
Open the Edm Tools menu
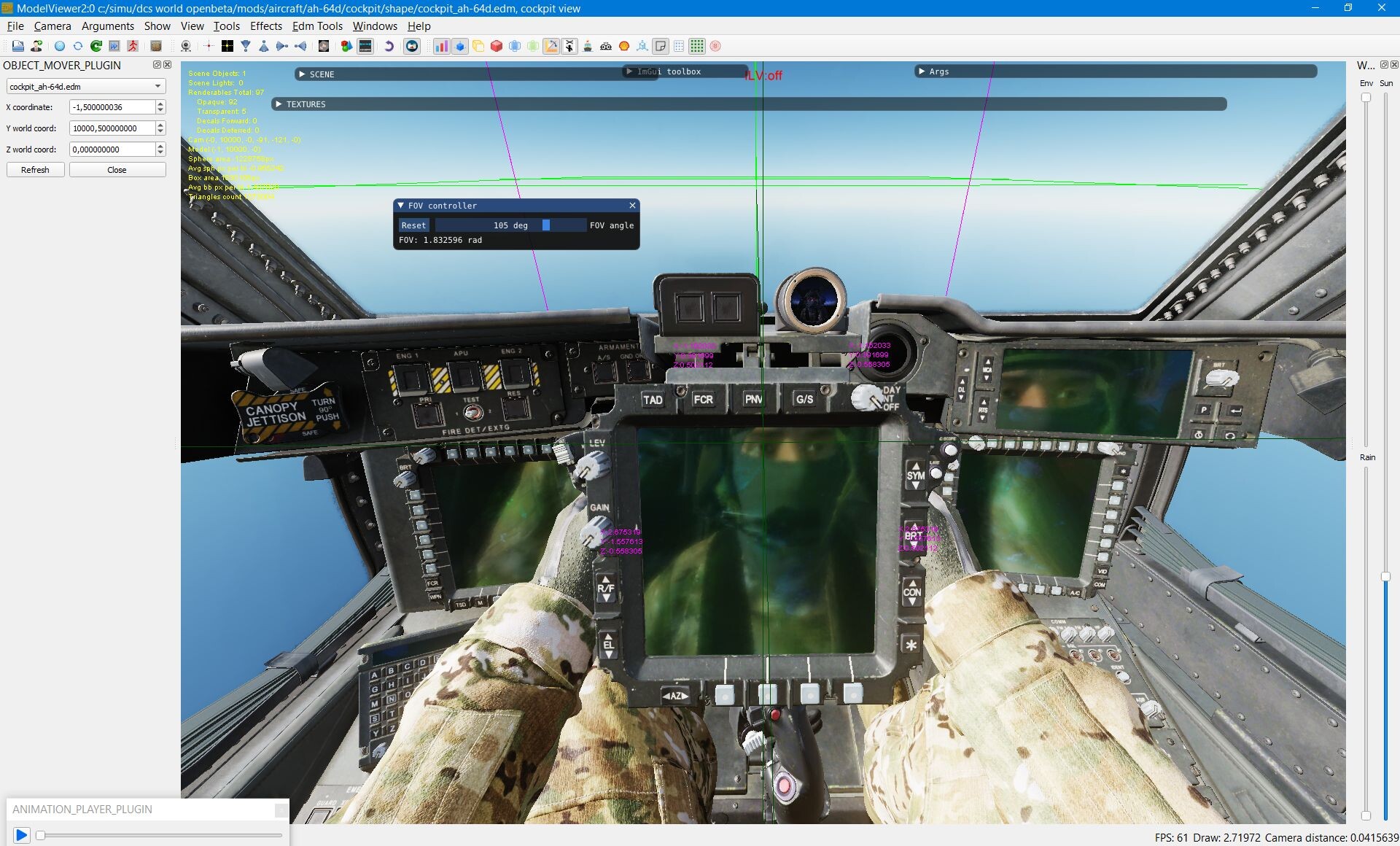317,26
